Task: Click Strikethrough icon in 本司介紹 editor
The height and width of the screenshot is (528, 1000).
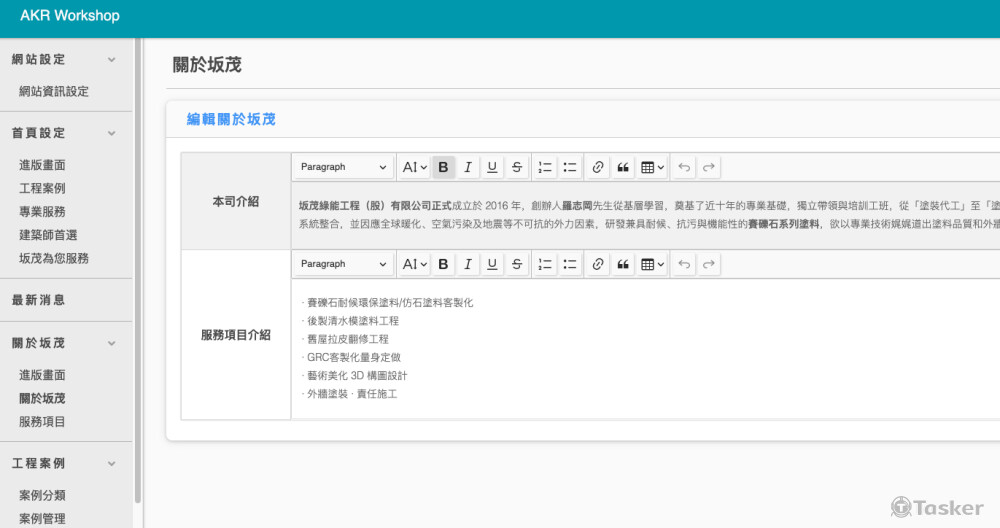Action: [x=516, y=167]
